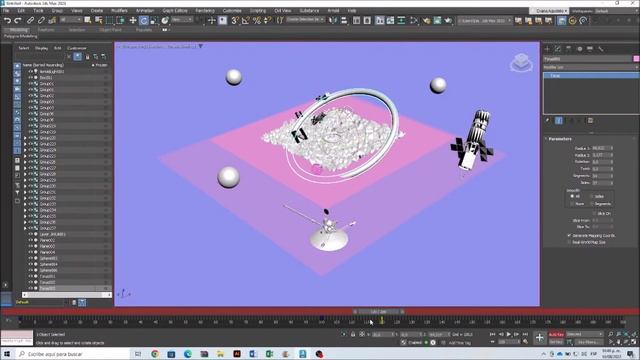This screenshot has height=360, width=640.
Task: Toggle the Percent Snap icon
Action: pyautogui.click(x=256, y=20)
